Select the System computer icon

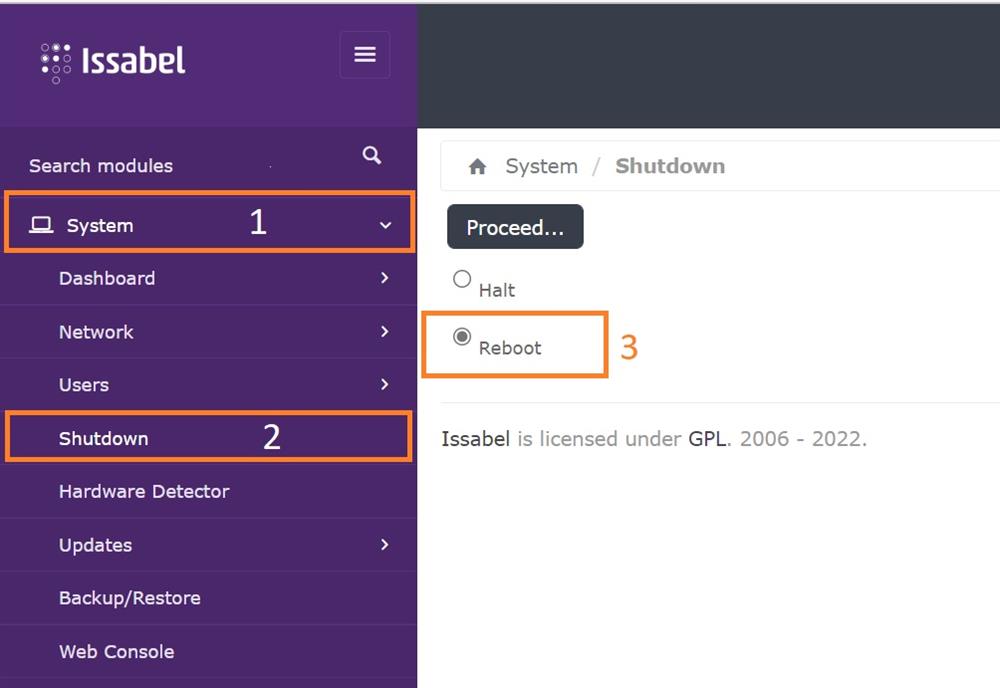(41, 224)
